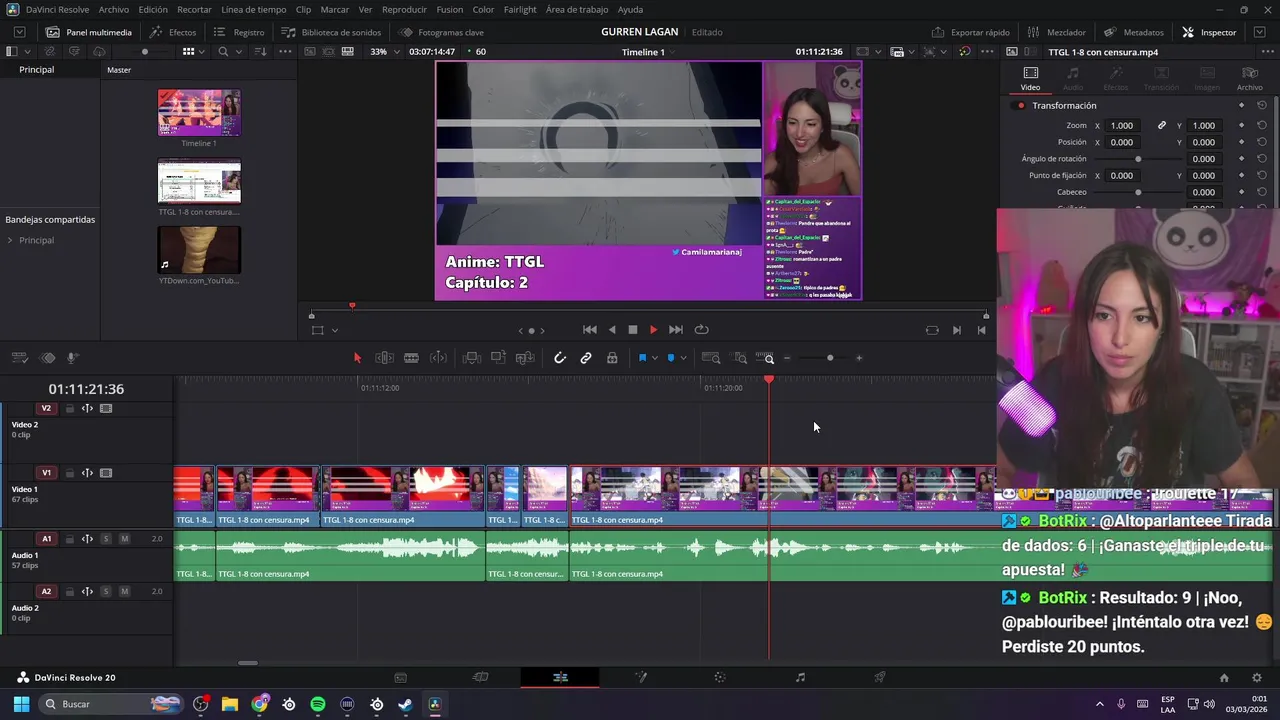
Task: Click the Zoom X value field
Action: (x=1122, y=125)
